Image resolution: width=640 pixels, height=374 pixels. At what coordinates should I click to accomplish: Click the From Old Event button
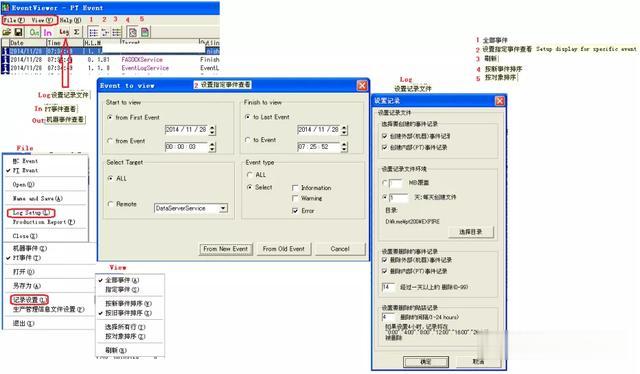coord(284,249)
